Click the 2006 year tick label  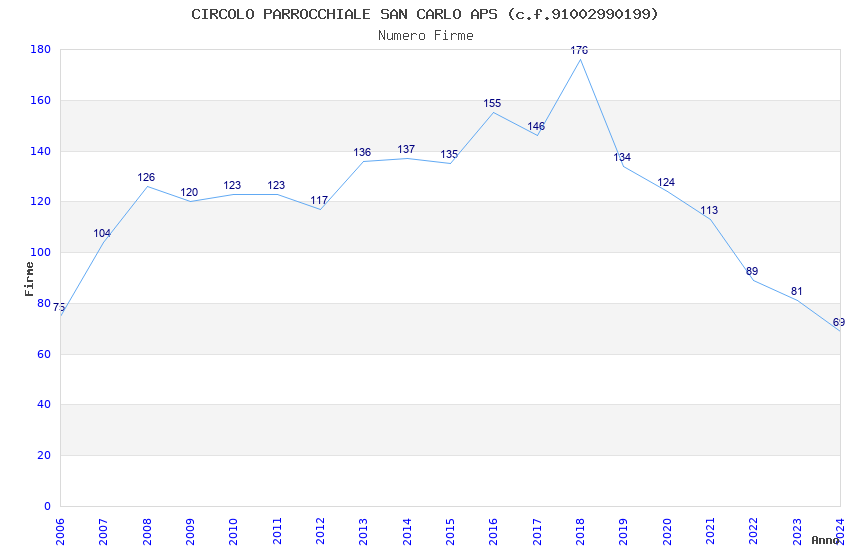[x=60, y=532]
